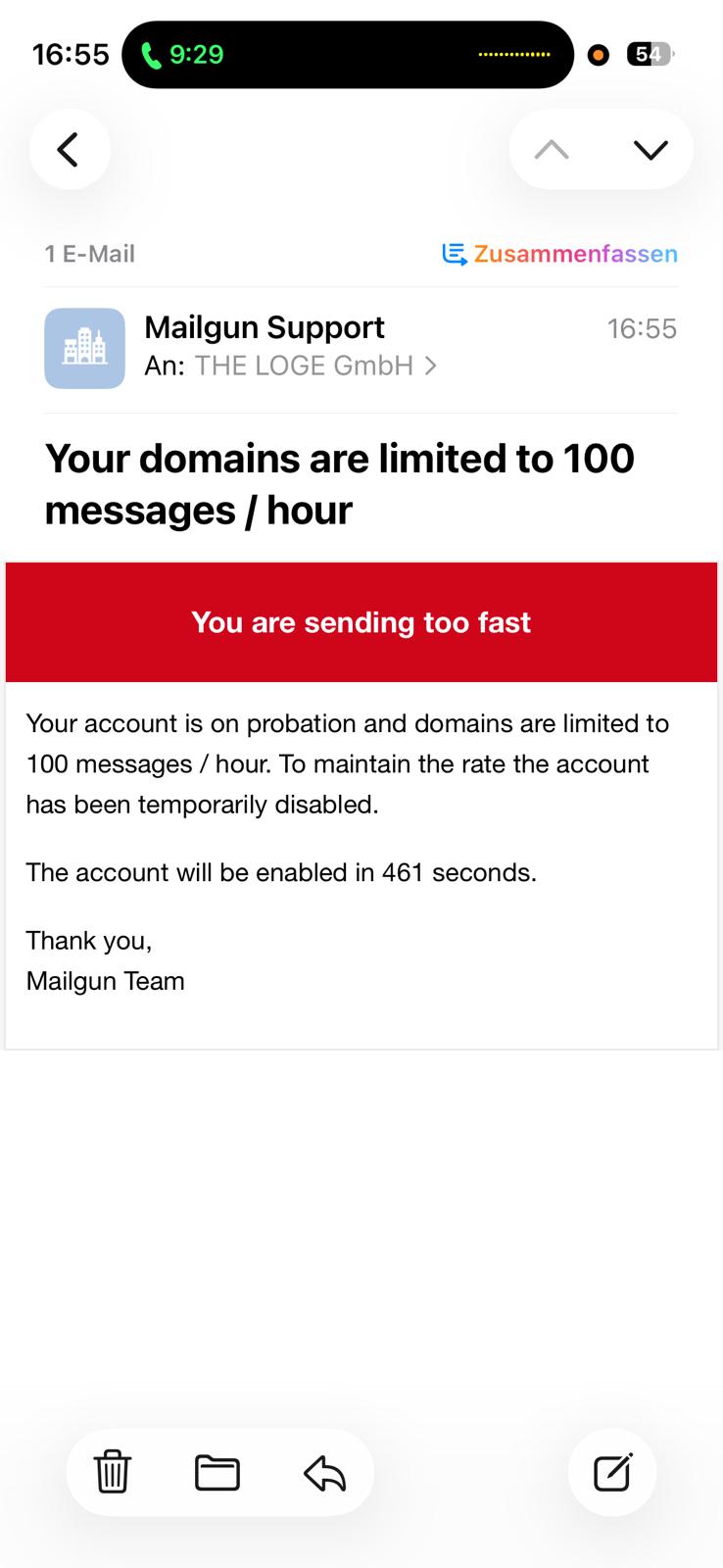This screenshot has width=723, height=1568.
Task: Tap the red 'You are sending too fast' banner
Action: pos(361,622)
